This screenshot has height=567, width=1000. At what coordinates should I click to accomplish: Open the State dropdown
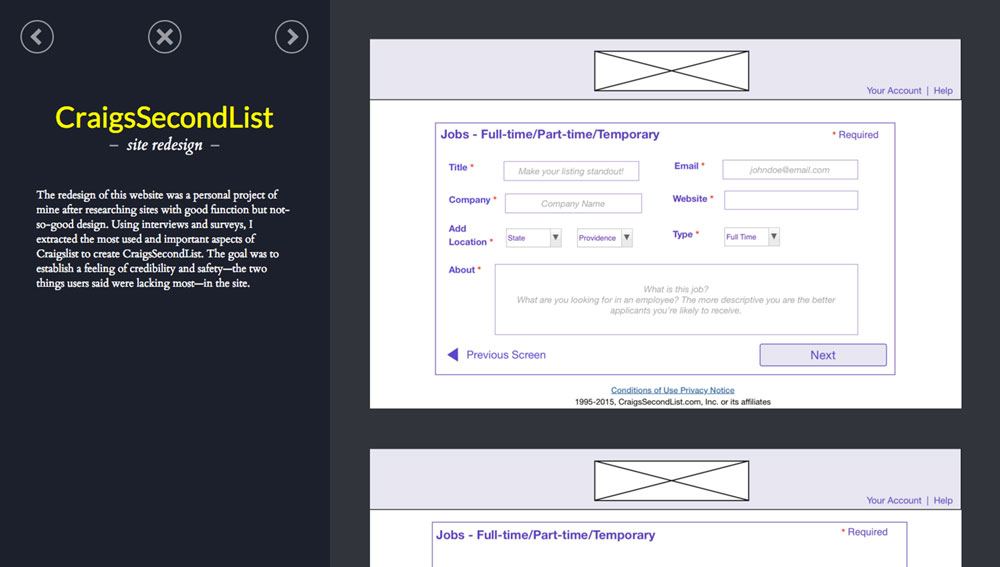click(x=533, y=238)
